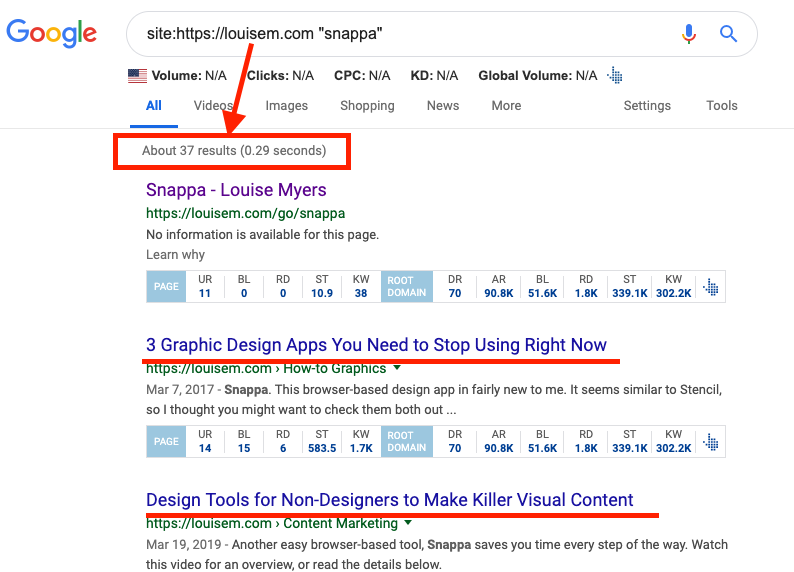
Task: Click ST value 583.5
Action: (x=322, y=448)
